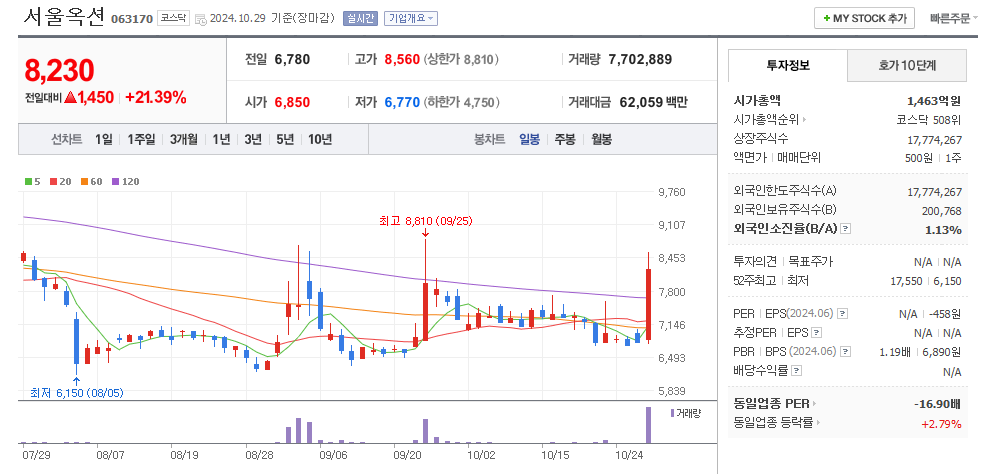Click the arrow icon beside 동일업종 등락률
Image resolution: width=984 pixels, height=474 pixels.
click(818, 423)
